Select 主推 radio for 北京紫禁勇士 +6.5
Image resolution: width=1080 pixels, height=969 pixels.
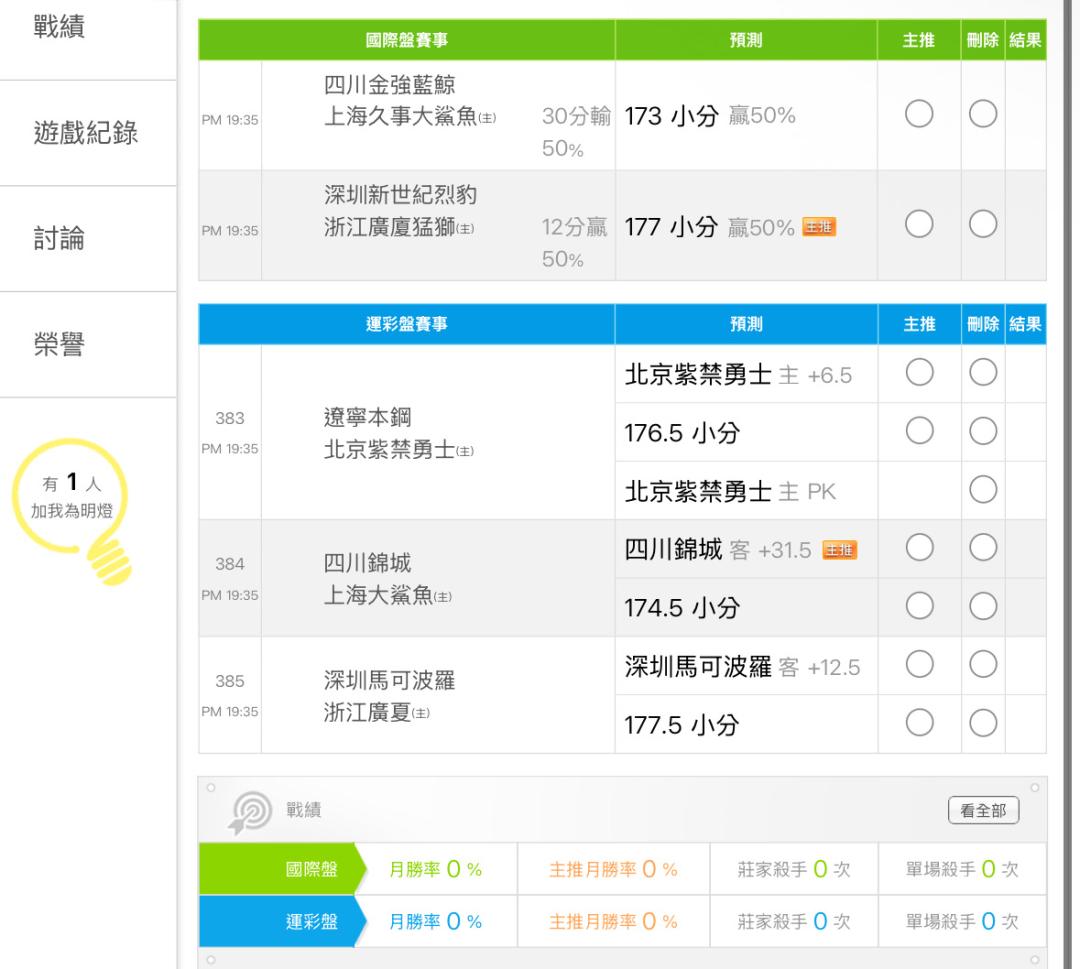(x=919, y=373)
